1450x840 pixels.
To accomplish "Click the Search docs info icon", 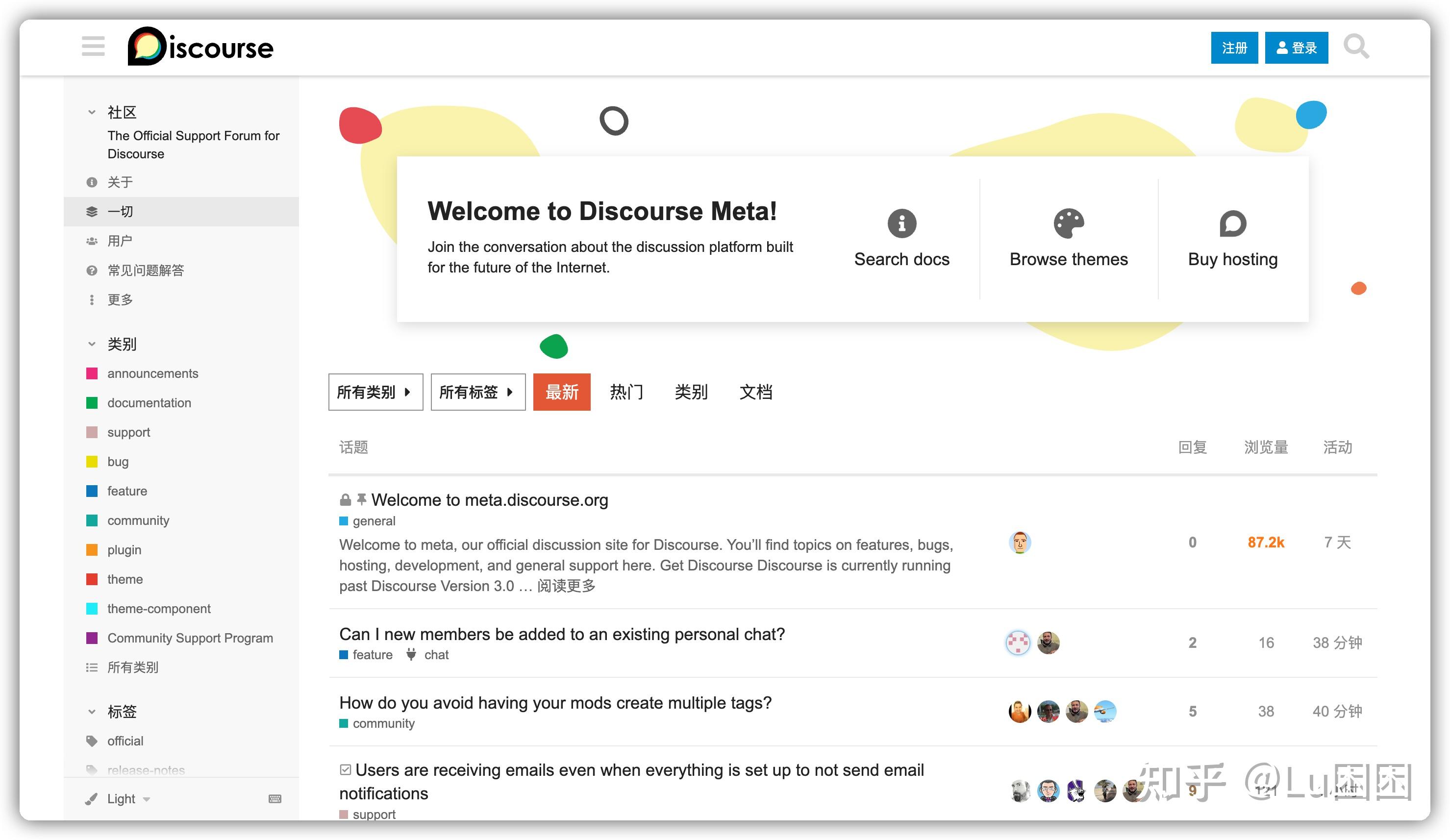I will coord(901,224).
